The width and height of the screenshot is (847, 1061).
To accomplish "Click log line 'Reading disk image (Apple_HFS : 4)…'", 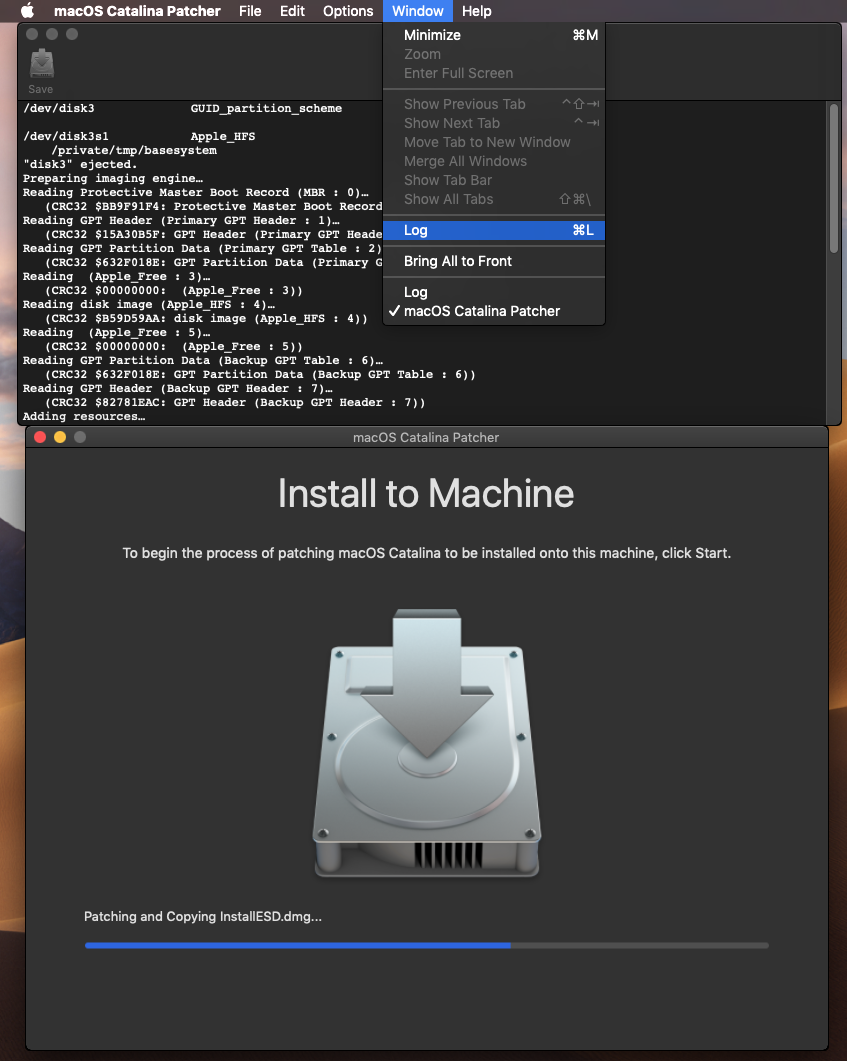I will coord(148,304).
